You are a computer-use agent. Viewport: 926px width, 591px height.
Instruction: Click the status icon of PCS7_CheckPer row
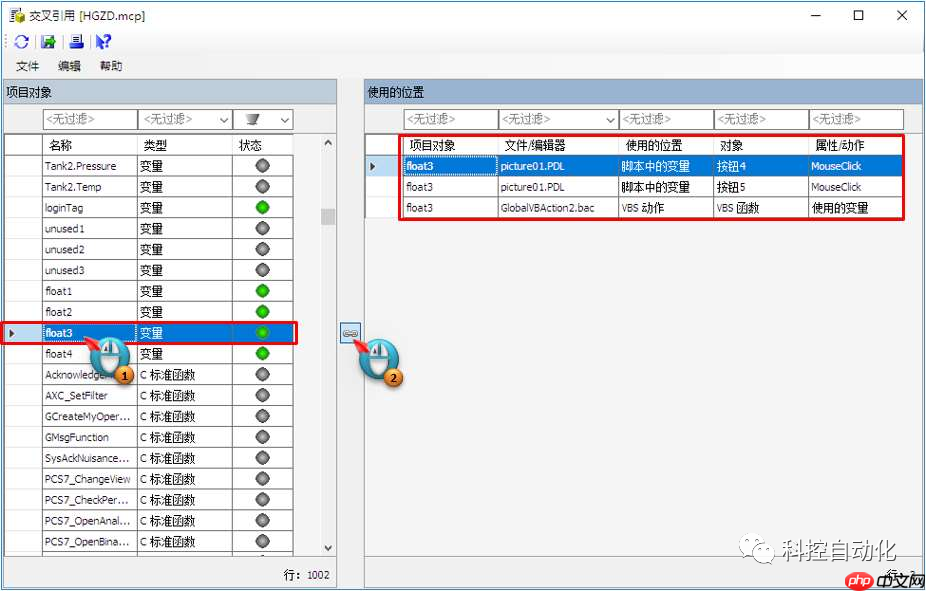(x=262, y=499)
